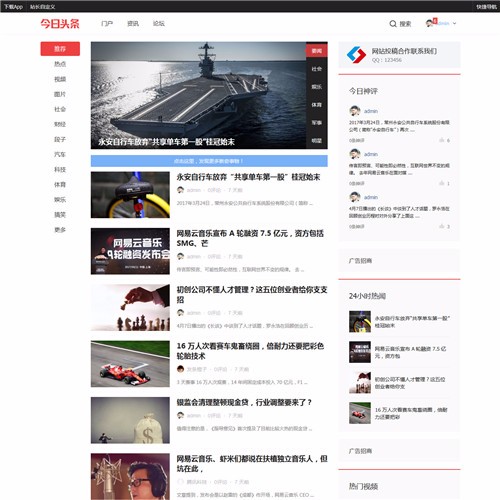Select 搞笑 in the left sidebar
Image resolution: width=500 pixels, height=500 pixels.
point(60,215)
